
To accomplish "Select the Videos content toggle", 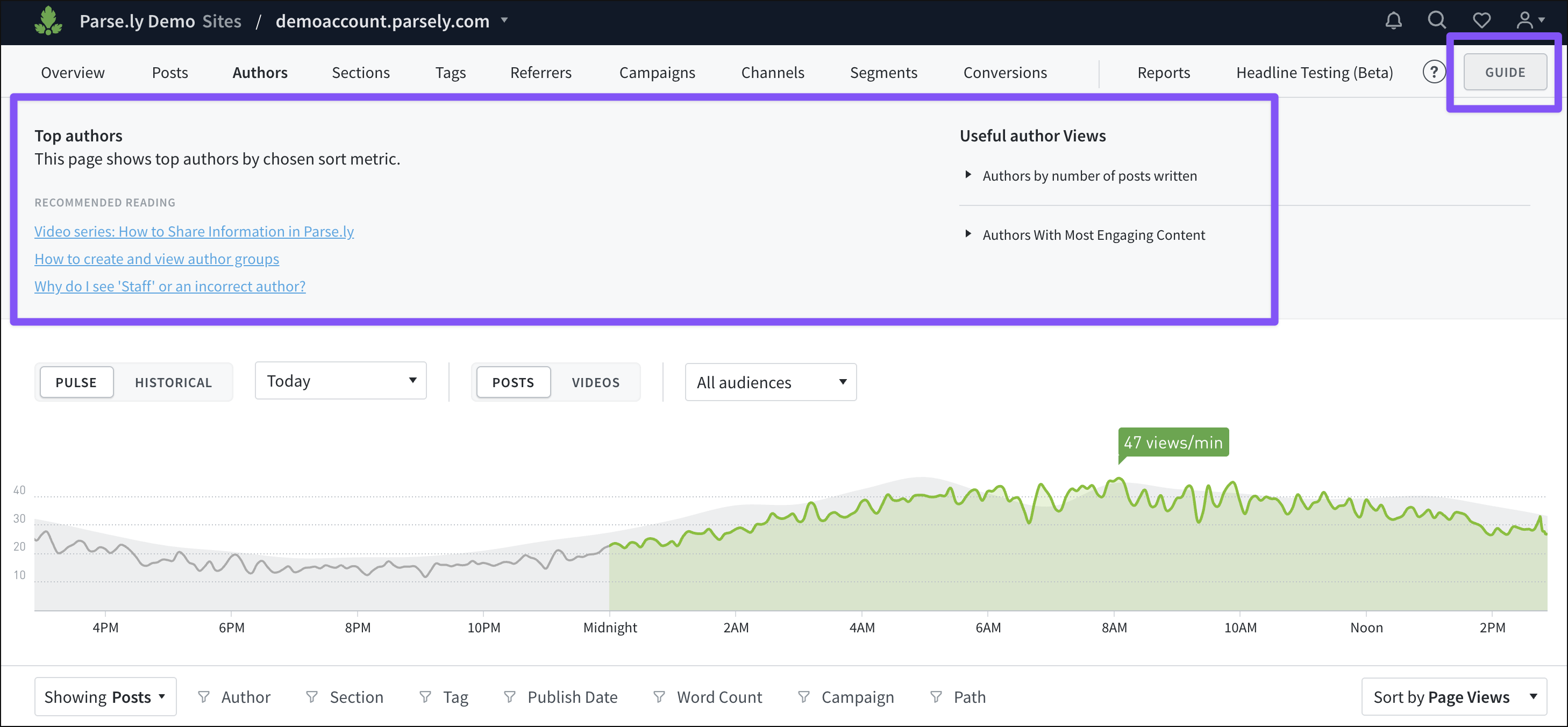I will 595,382.
